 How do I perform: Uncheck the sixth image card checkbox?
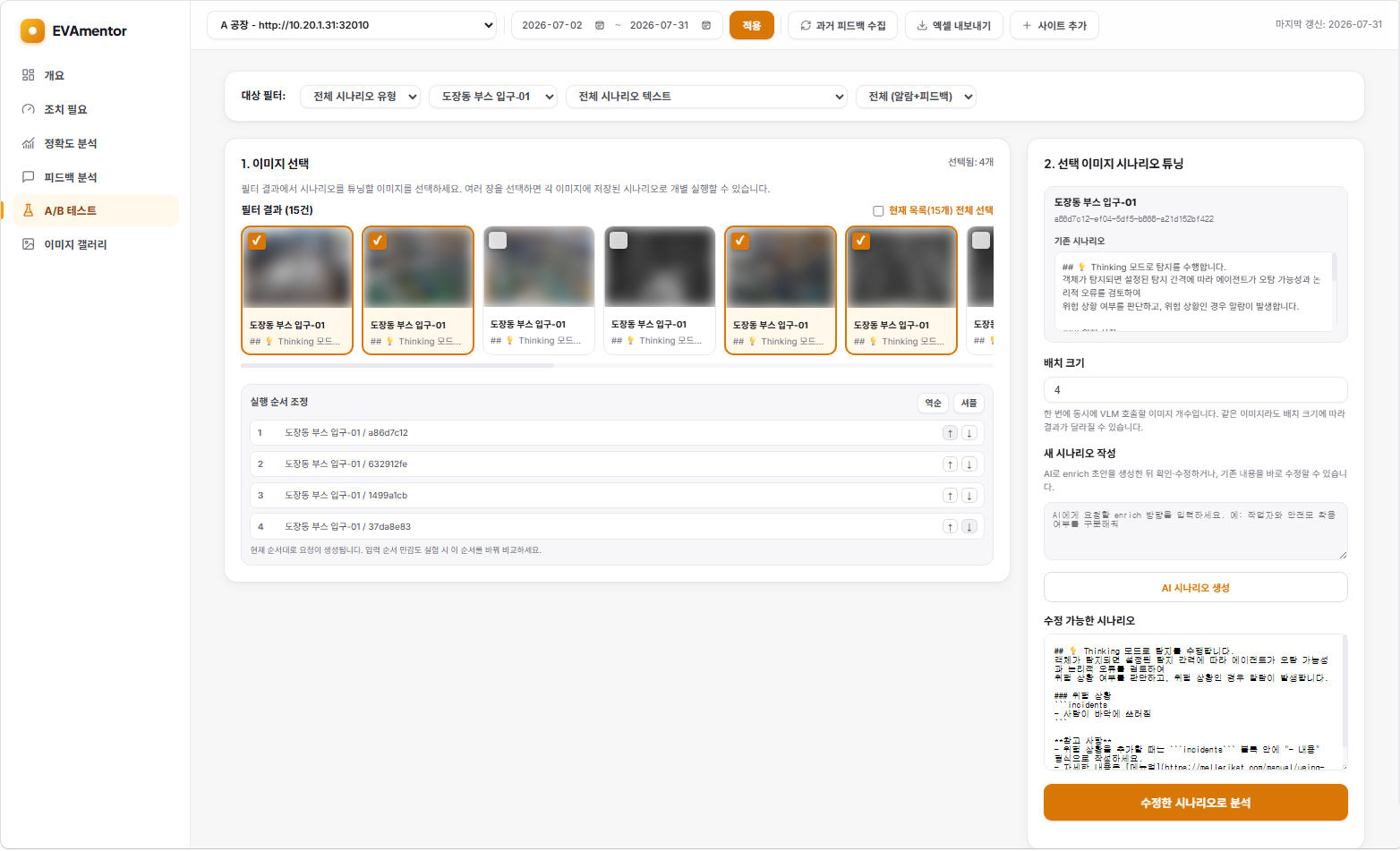tap(861, 241)
